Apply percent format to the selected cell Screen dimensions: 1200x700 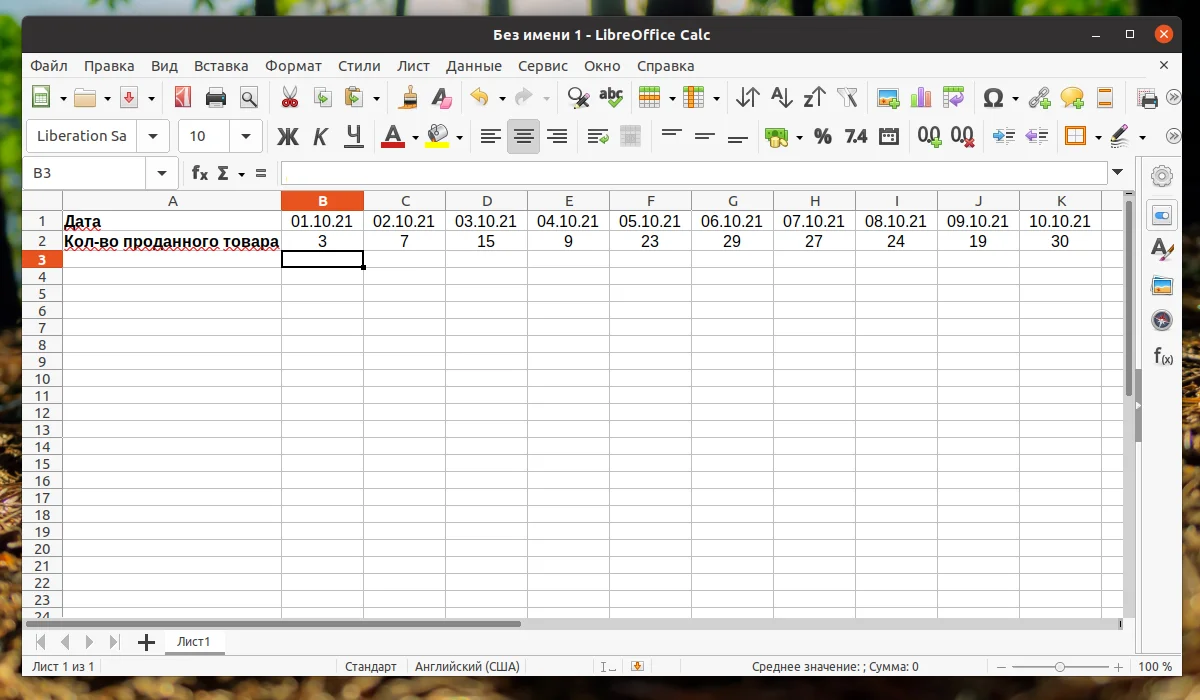click(x=823, y=136)
